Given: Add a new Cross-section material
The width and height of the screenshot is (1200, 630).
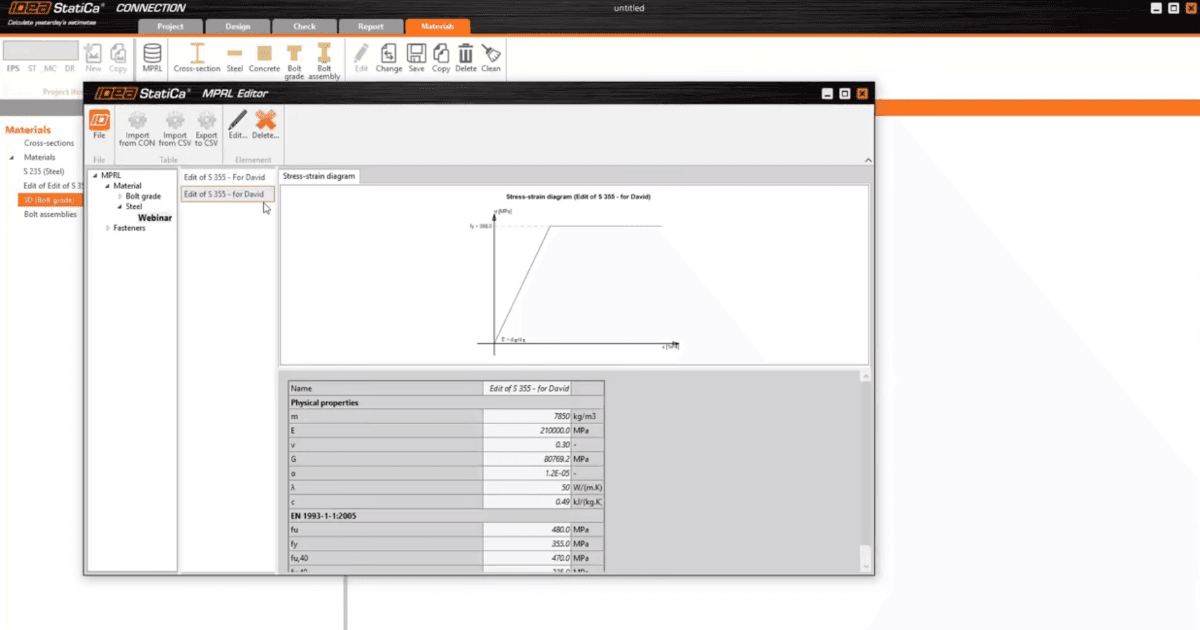Looking at the screenshot, I should pos(197,57).
